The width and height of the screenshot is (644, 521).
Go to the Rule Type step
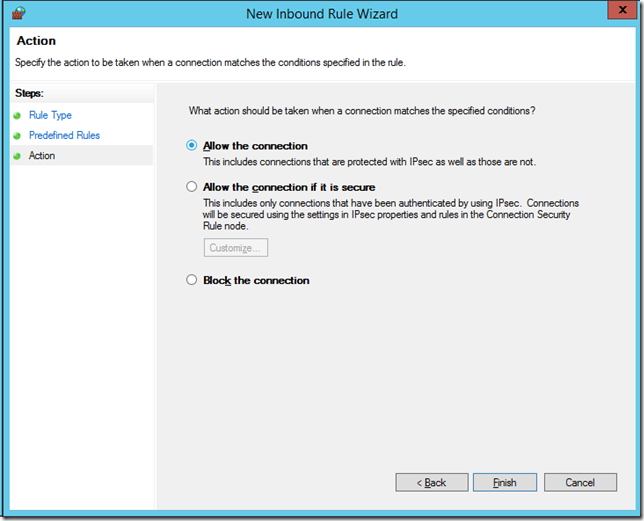pos(50,116)
